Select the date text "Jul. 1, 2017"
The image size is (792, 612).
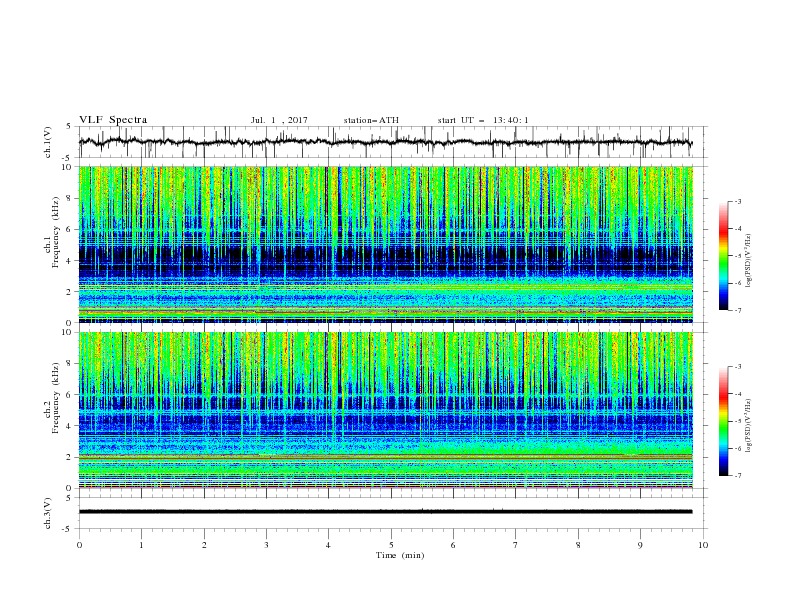click(x=279, y=120)
